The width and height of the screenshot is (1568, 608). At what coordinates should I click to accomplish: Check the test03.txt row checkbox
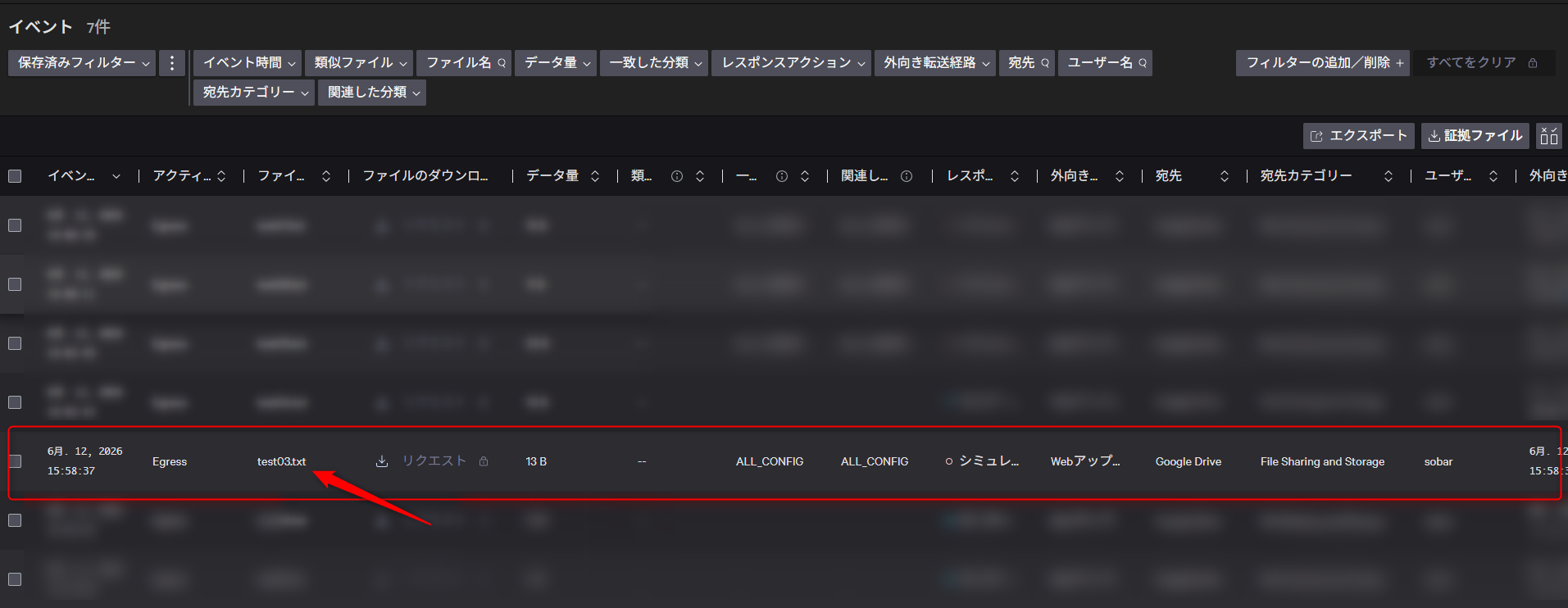coord(15,461)
